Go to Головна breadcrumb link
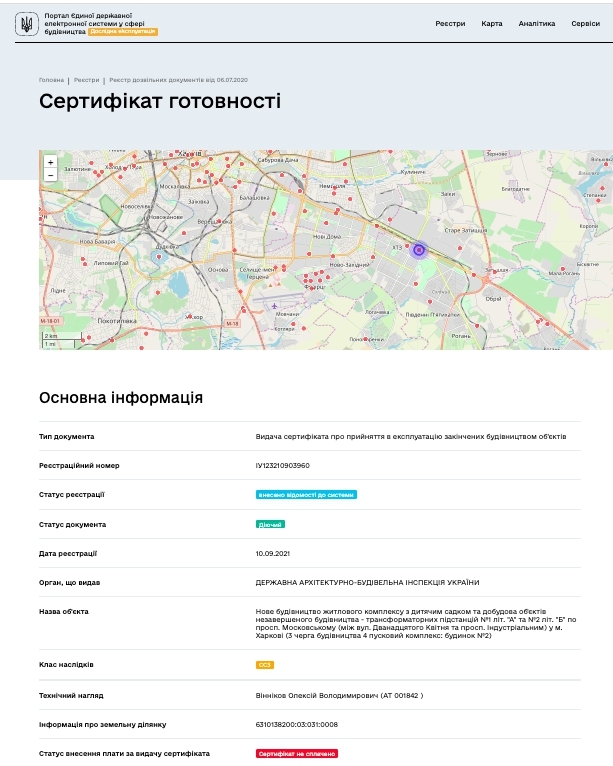This screenshot has width=613, height=766. [51, 80]
